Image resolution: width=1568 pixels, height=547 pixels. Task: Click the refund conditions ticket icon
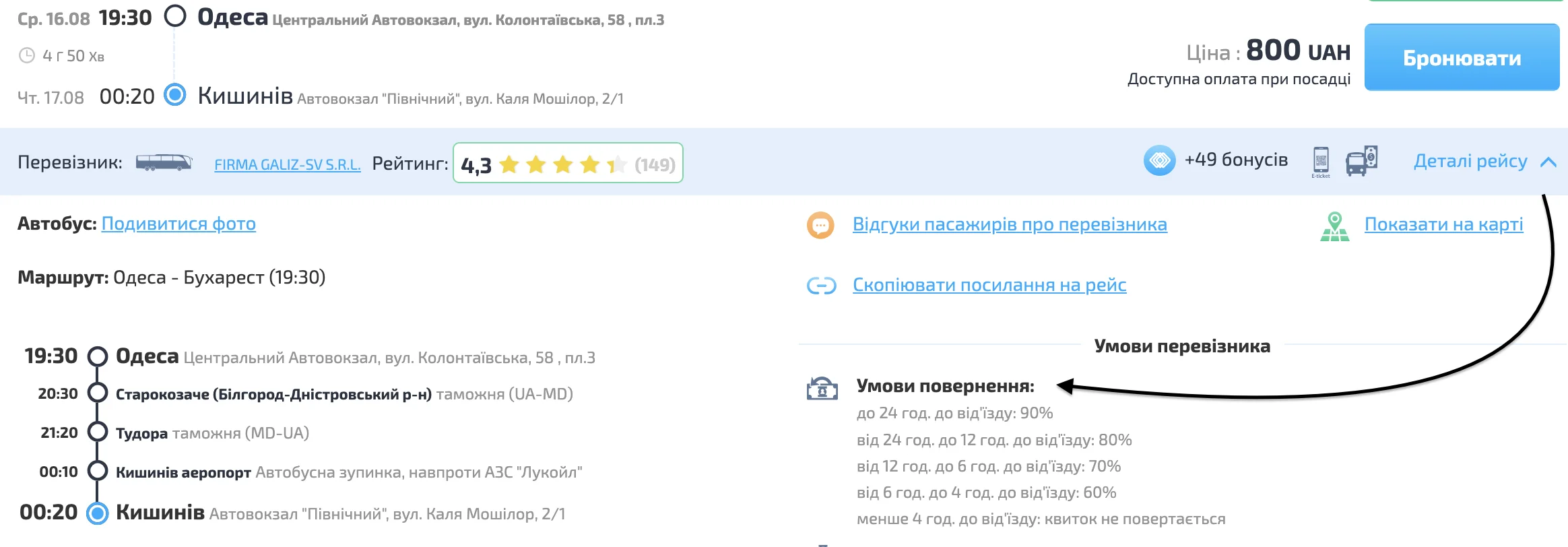click(822, 389)
